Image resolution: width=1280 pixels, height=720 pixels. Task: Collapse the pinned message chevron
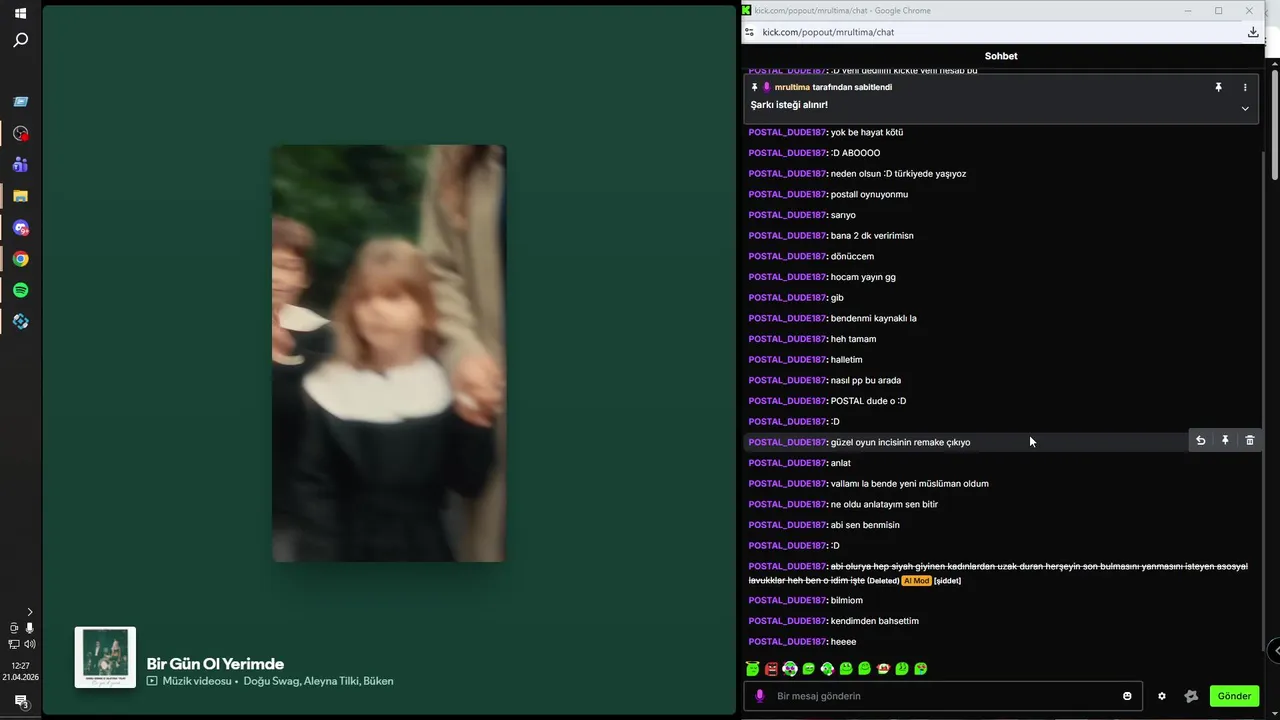(x=1245, y=108)
